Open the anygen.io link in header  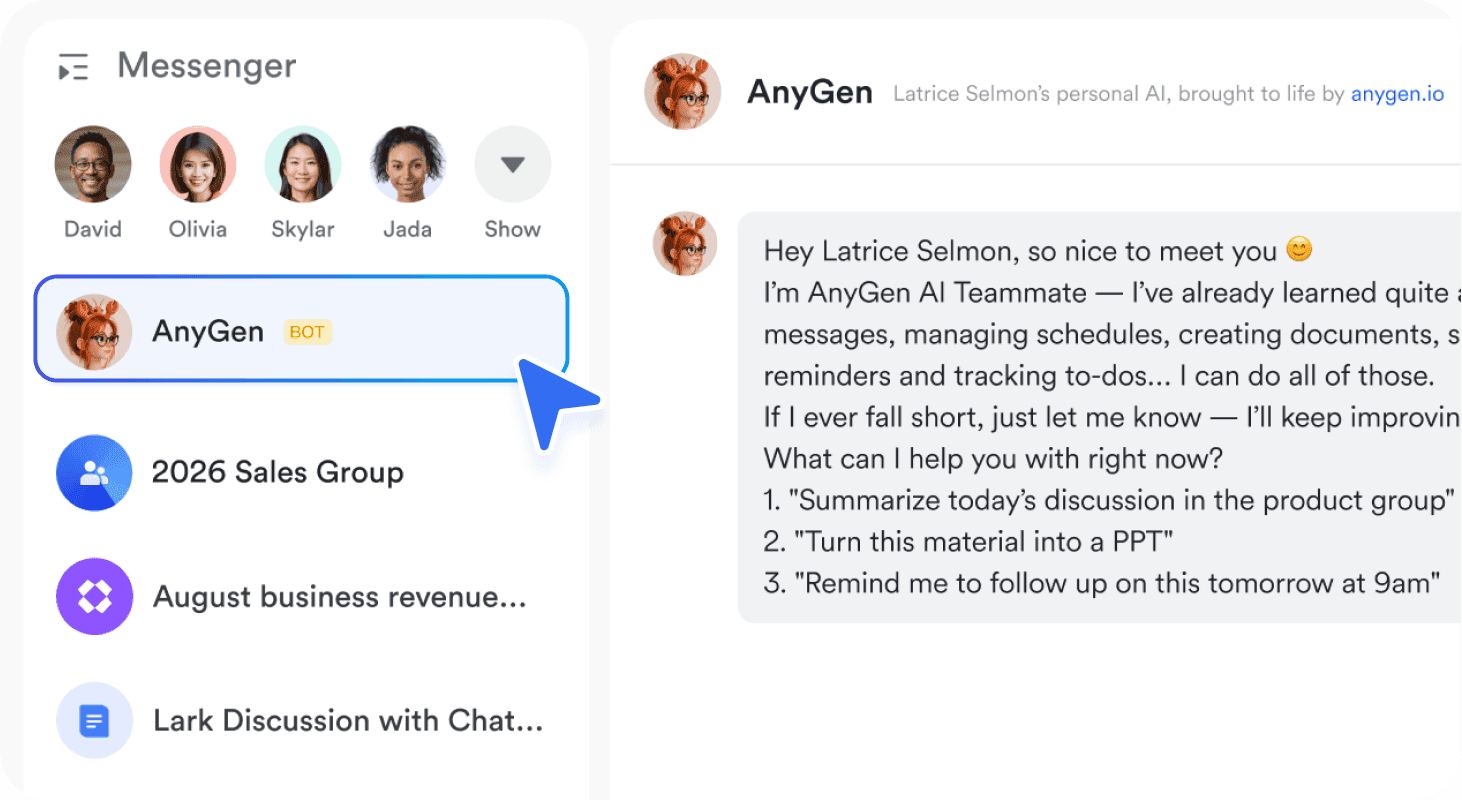1397,94
